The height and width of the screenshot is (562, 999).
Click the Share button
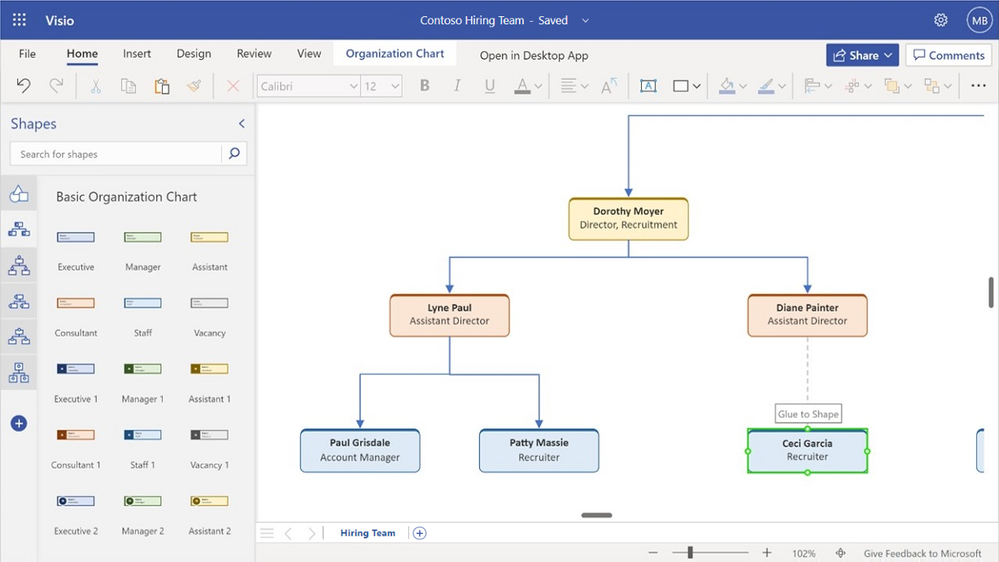pos(863,55)
